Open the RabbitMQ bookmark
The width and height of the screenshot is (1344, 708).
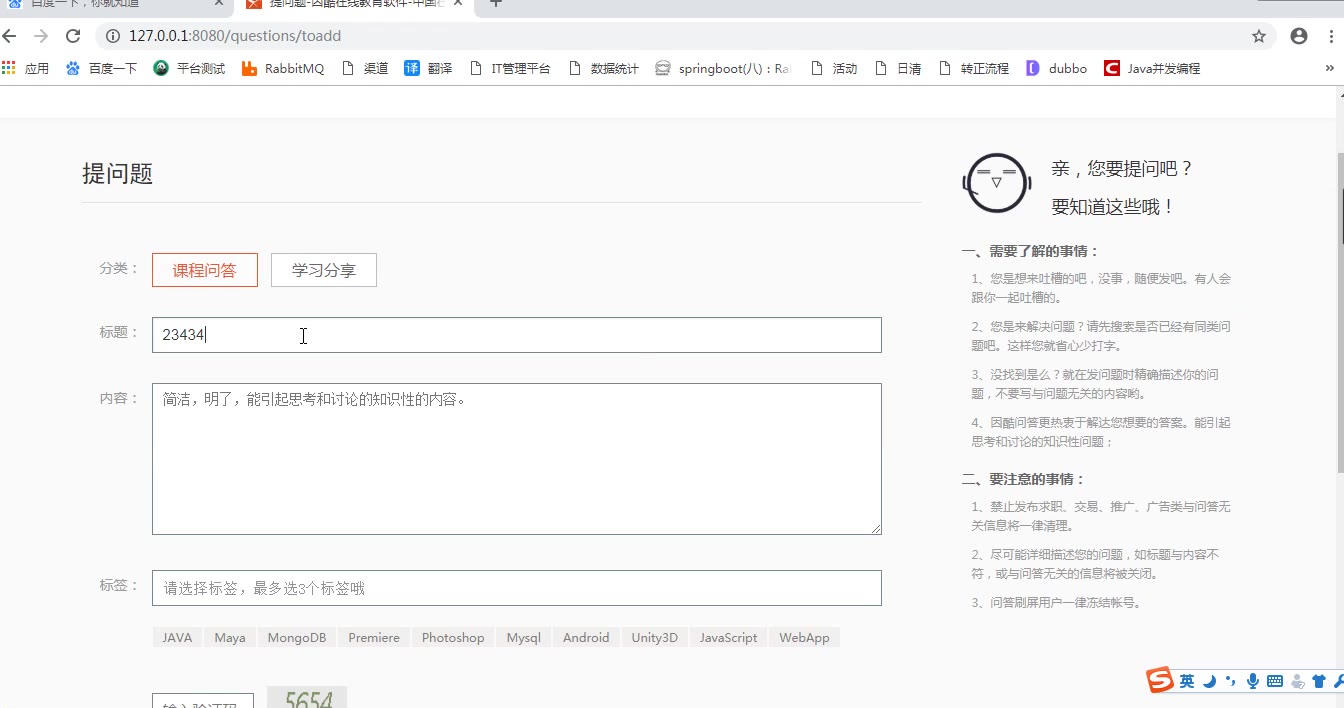(x=283, y=68)
